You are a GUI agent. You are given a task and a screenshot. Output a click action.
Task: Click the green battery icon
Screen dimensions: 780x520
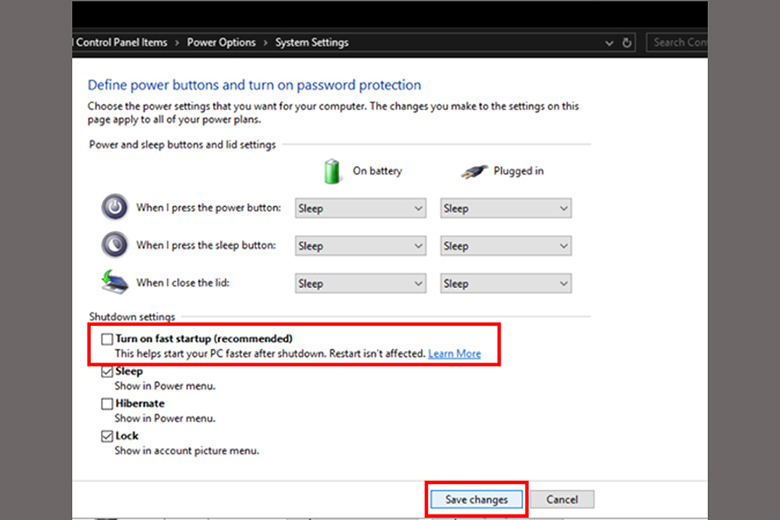click(x=333, y=171)
